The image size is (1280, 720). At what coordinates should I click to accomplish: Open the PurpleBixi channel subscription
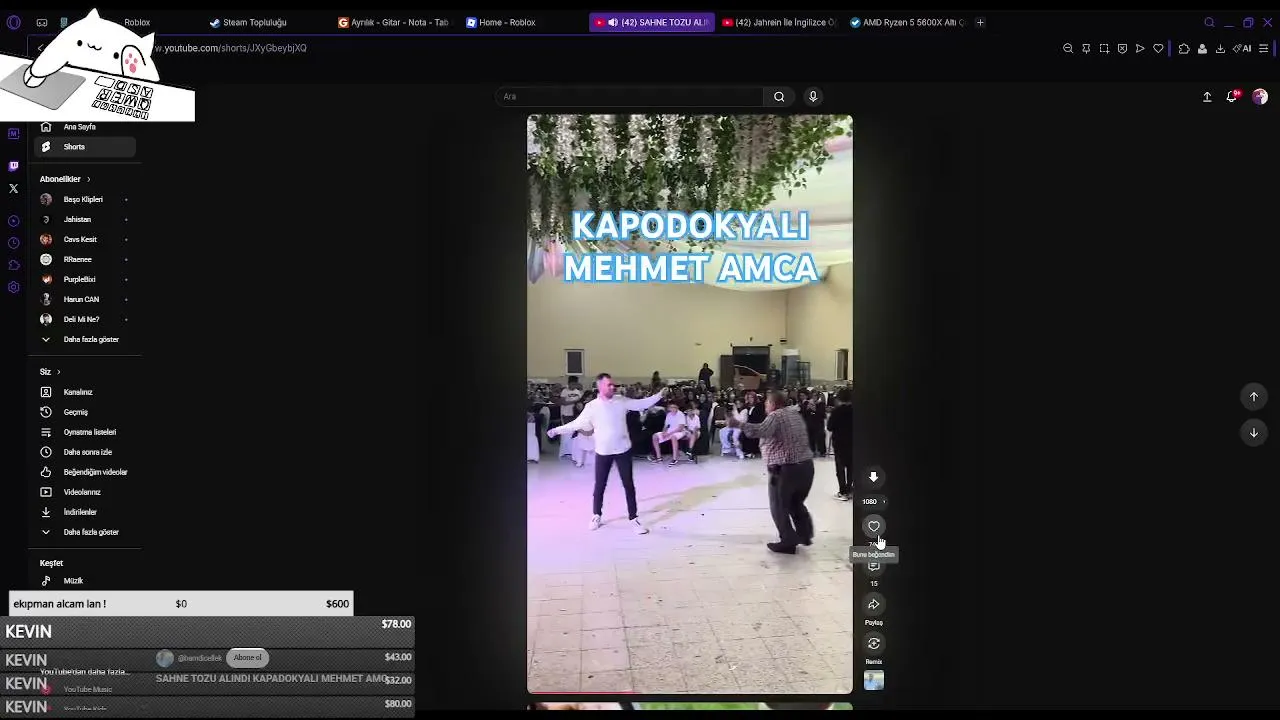[85, 279]
